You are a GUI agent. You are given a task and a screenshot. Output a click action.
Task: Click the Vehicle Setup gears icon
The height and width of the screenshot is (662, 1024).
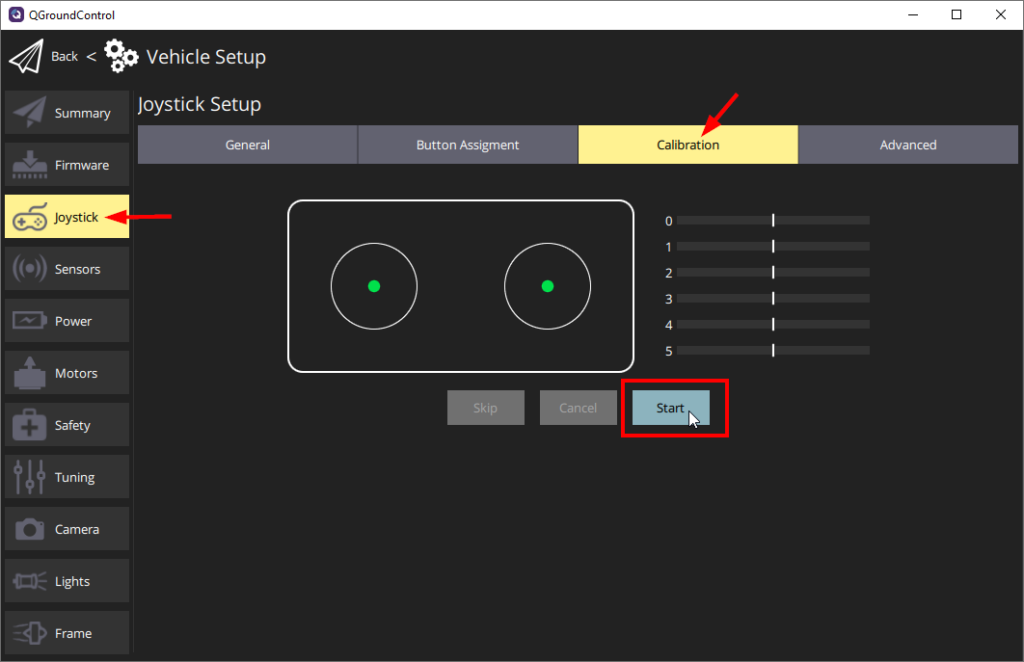[x=120, y=56]
